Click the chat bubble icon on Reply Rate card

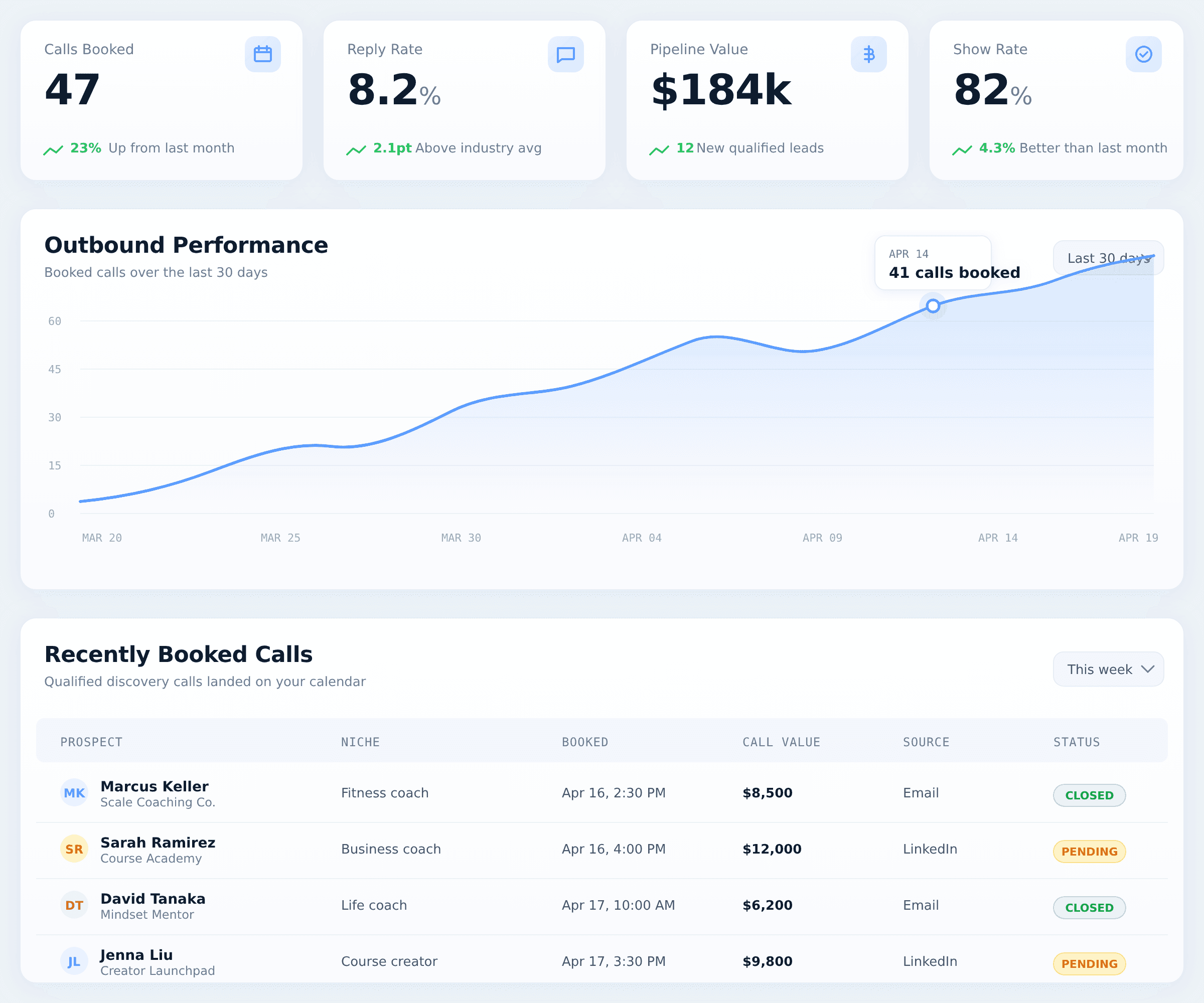565,54
